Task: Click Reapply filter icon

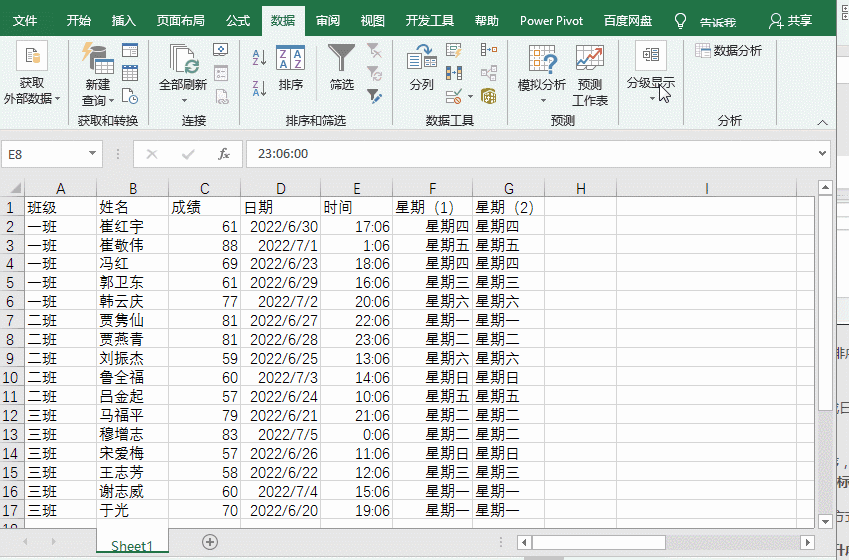Action: [374, 73]
